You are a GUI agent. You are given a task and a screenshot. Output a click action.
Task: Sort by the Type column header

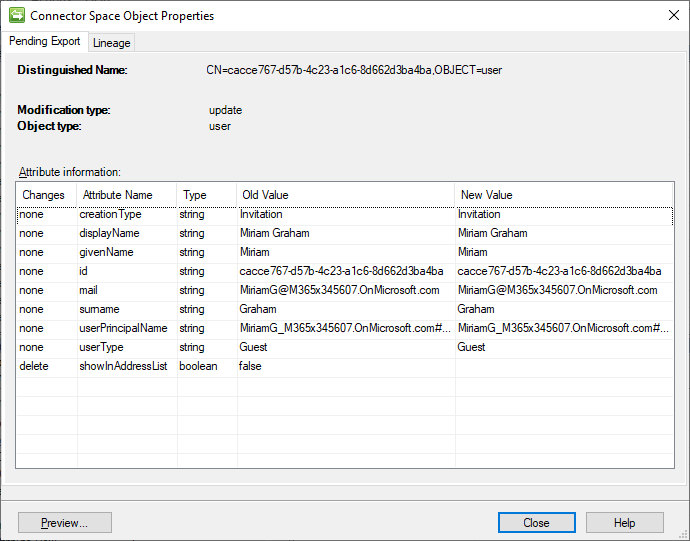pos(207,195)
